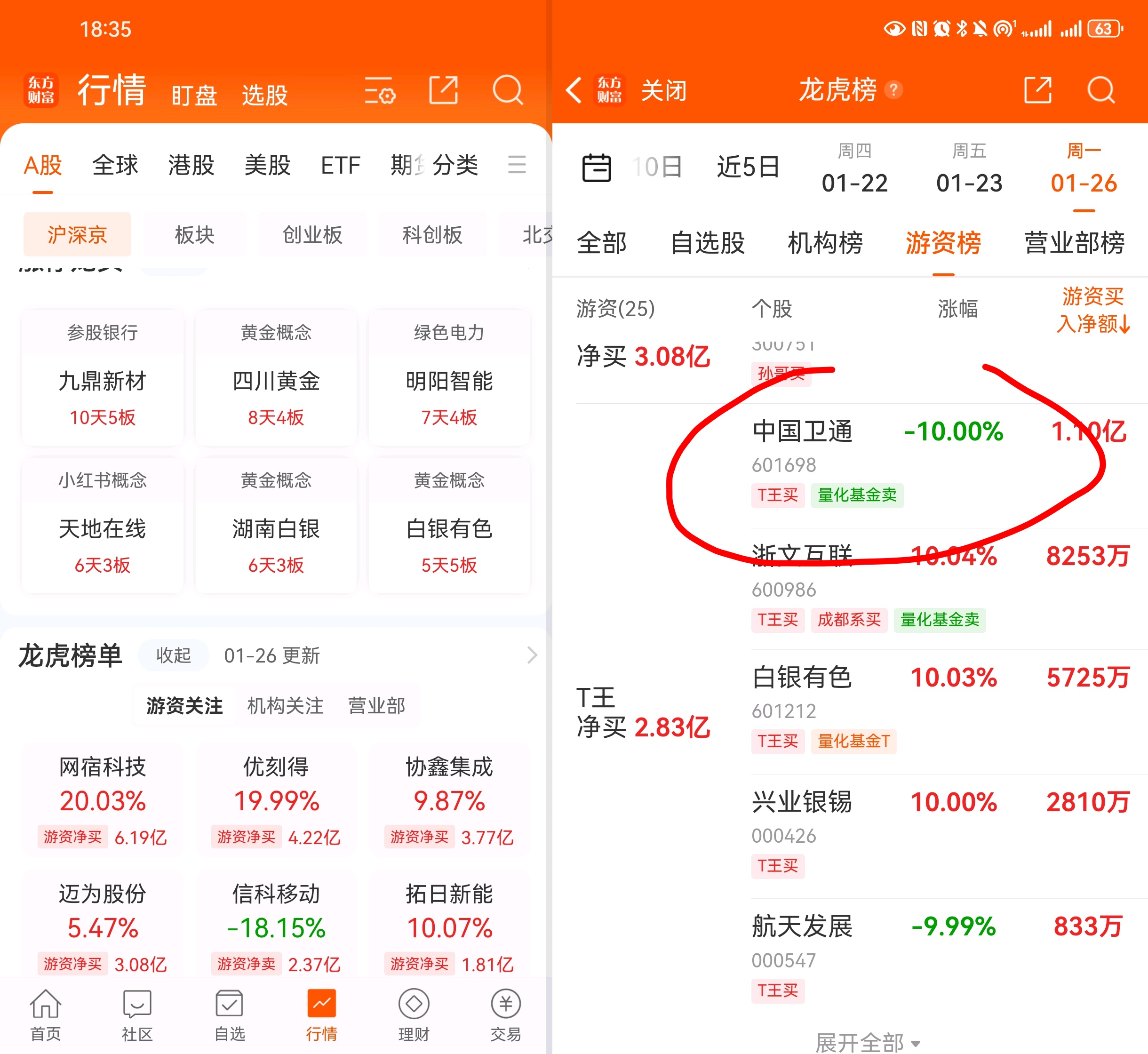Tap the search icon in 行情 header
The image size is (1148, 1054).
tap(507, 90)
